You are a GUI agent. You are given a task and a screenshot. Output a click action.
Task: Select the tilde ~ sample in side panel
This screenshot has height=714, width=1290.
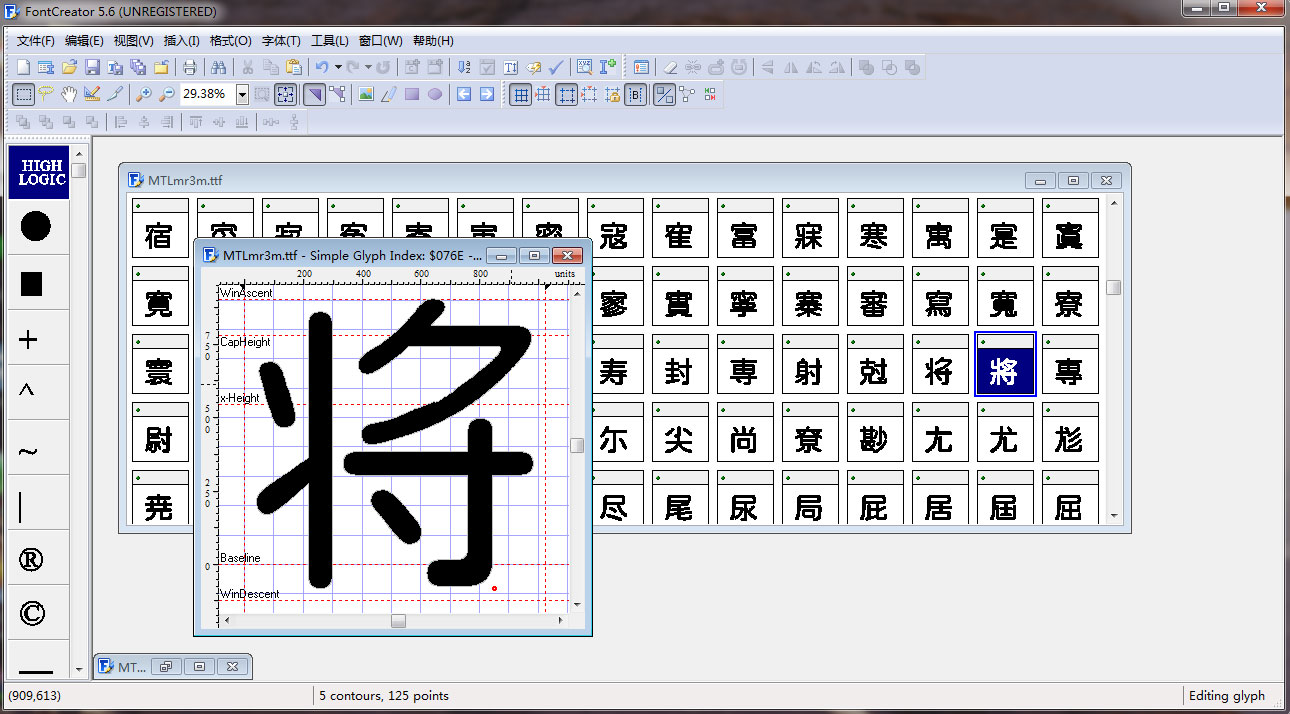28,451
